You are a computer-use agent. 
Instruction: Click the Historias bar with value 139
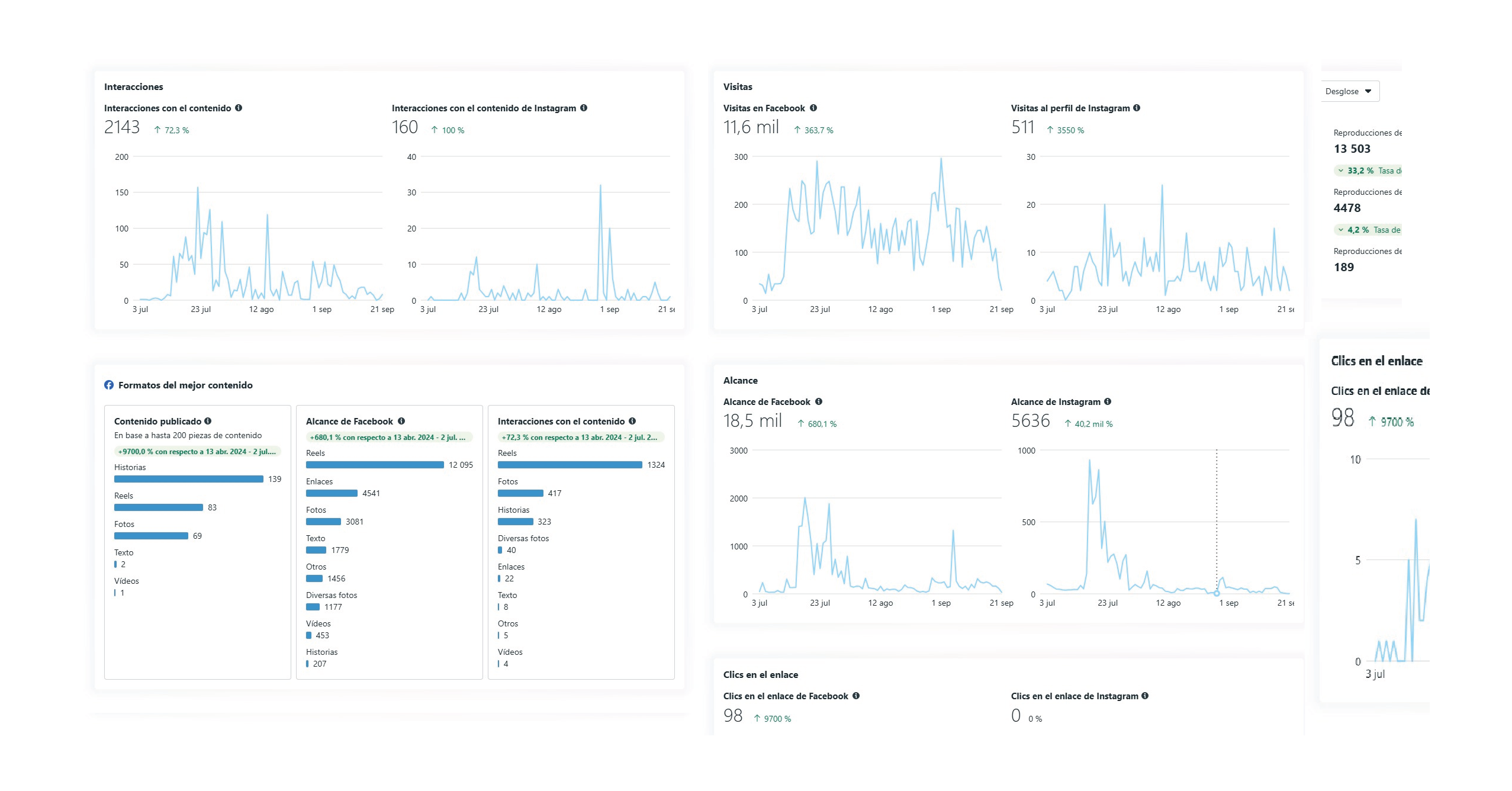coord(188,479)
